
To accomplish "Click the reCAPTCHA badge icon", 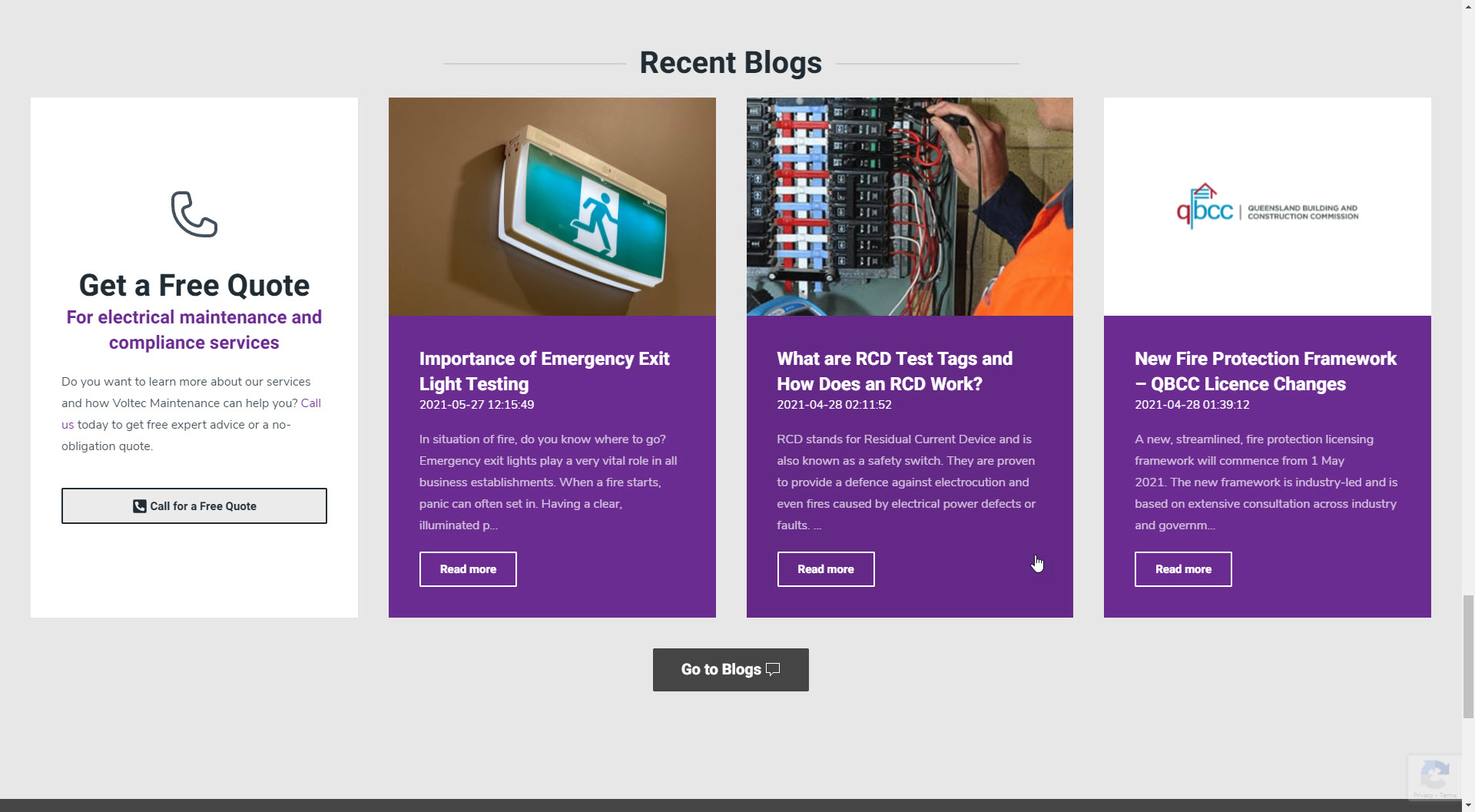I will point(1434,774).
